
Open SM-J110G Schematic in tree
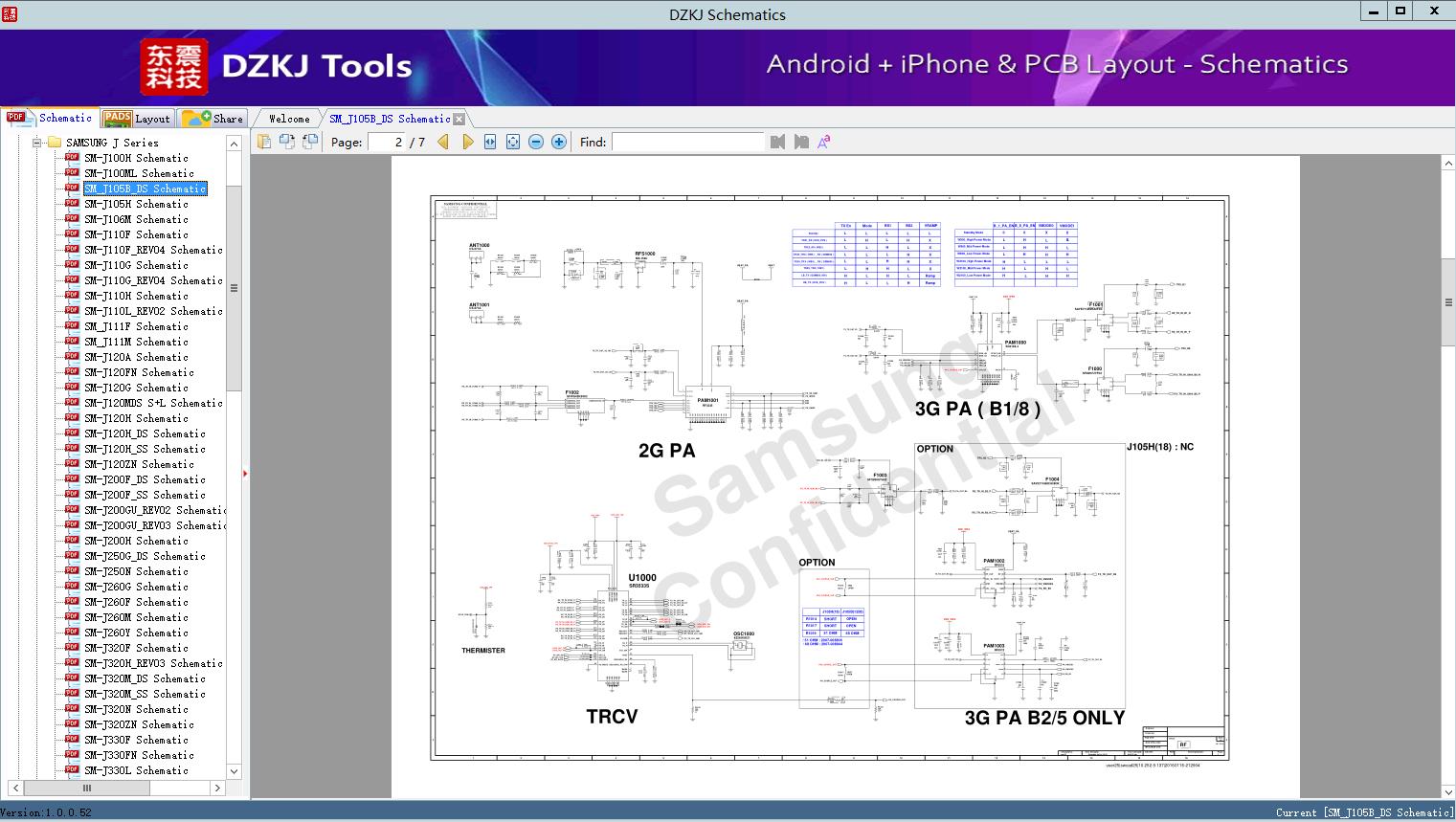click(x=136, y=265)
